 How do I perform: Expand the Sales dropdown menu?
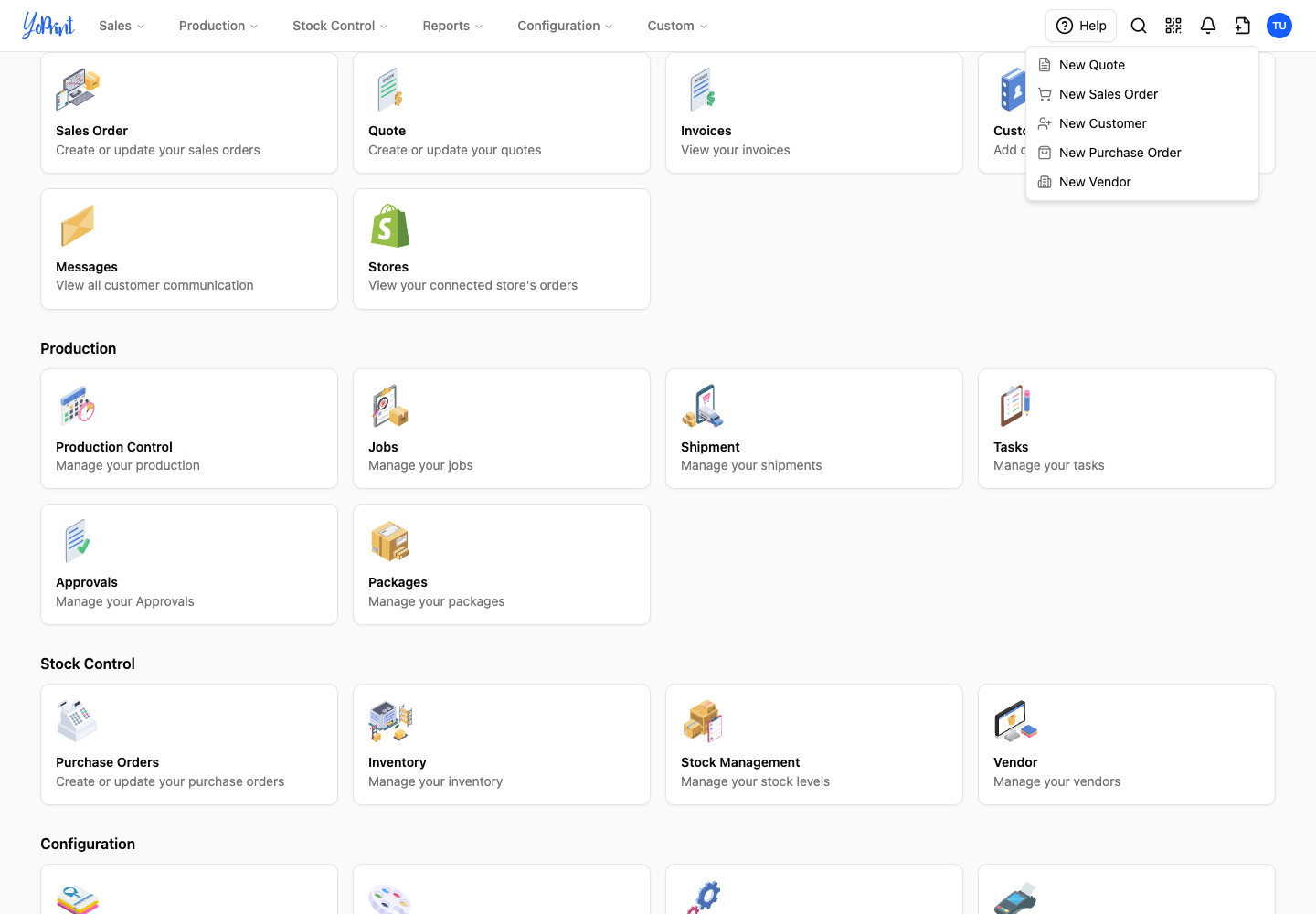point(122,26)
